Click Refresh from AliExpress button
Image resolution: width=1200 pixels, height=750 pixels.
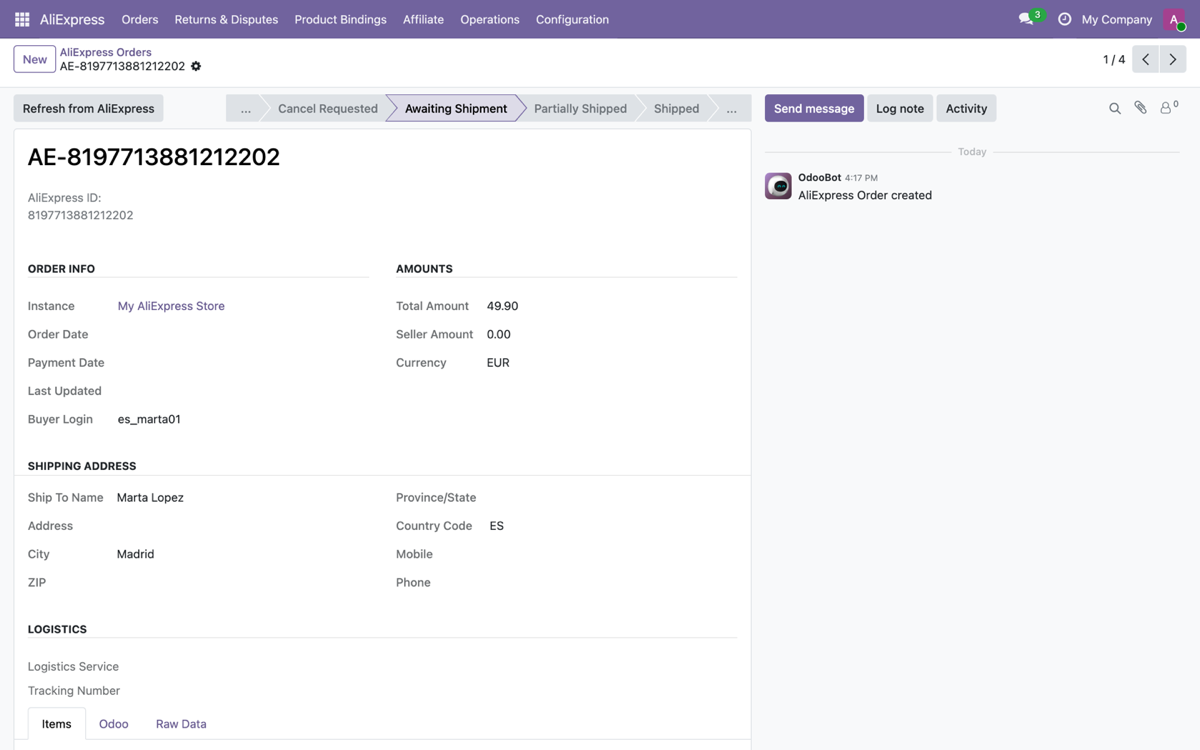(89, 108)
